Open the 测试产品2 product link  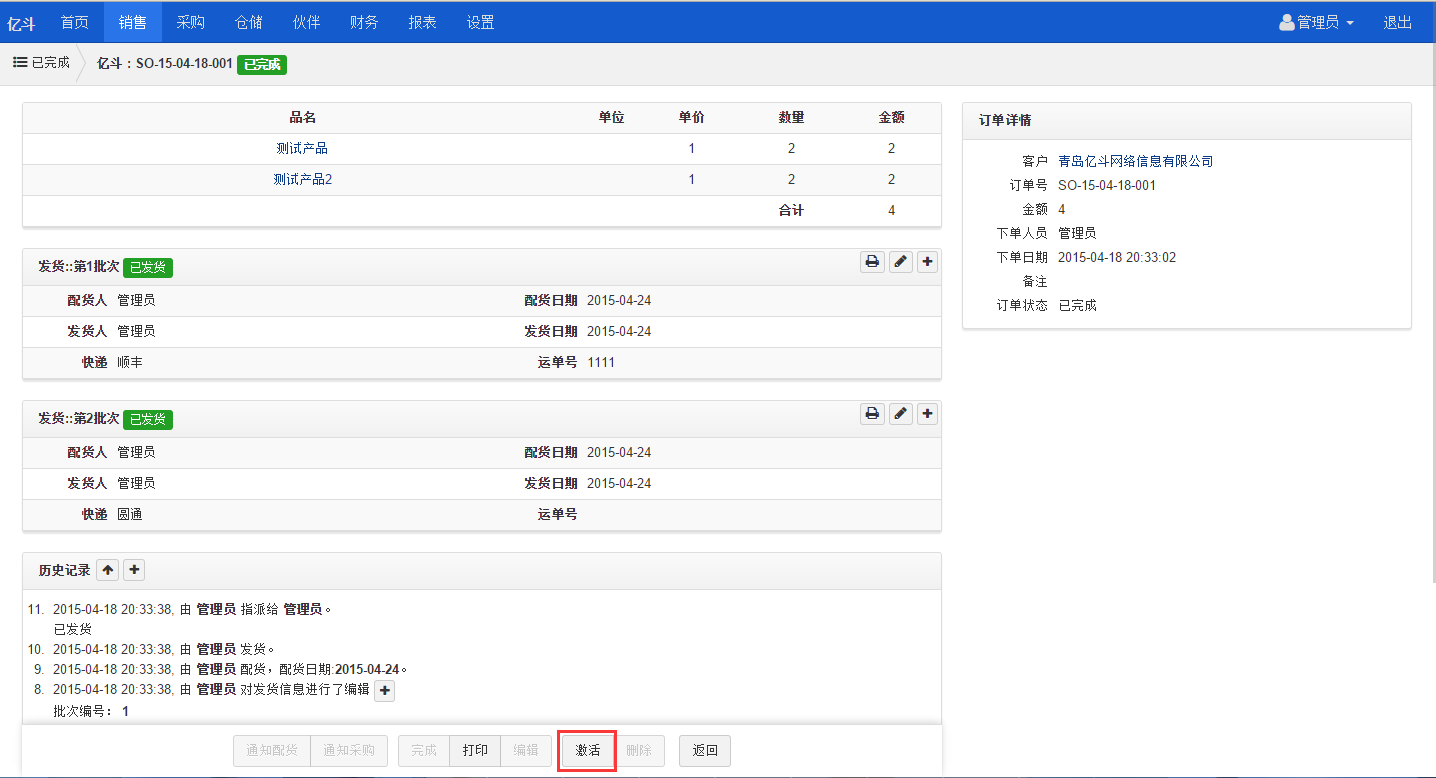coord(302,180)
